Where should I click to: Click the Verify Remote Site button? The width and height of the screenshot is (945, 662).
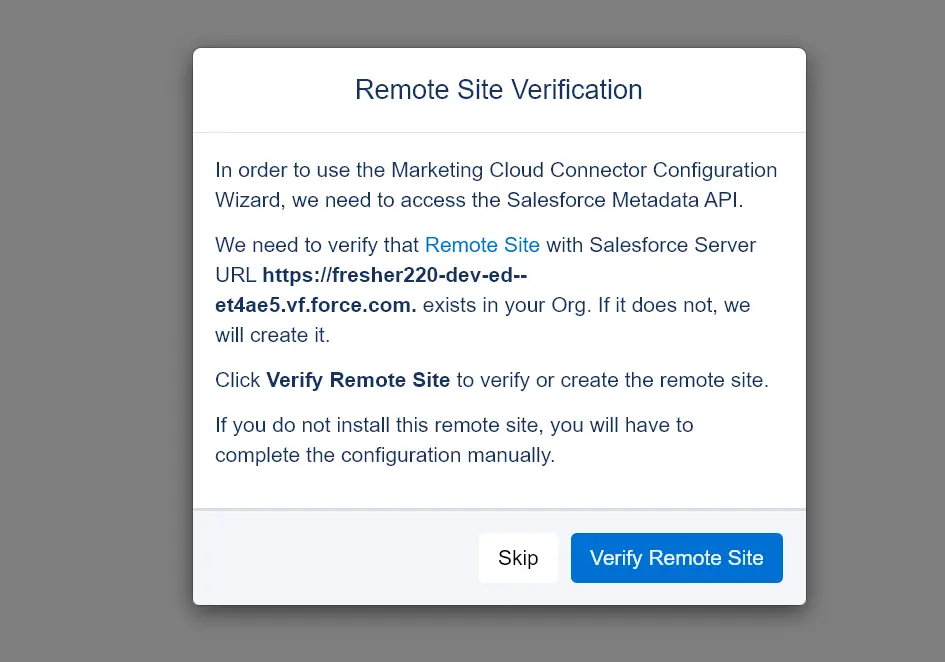pos(676,558)
